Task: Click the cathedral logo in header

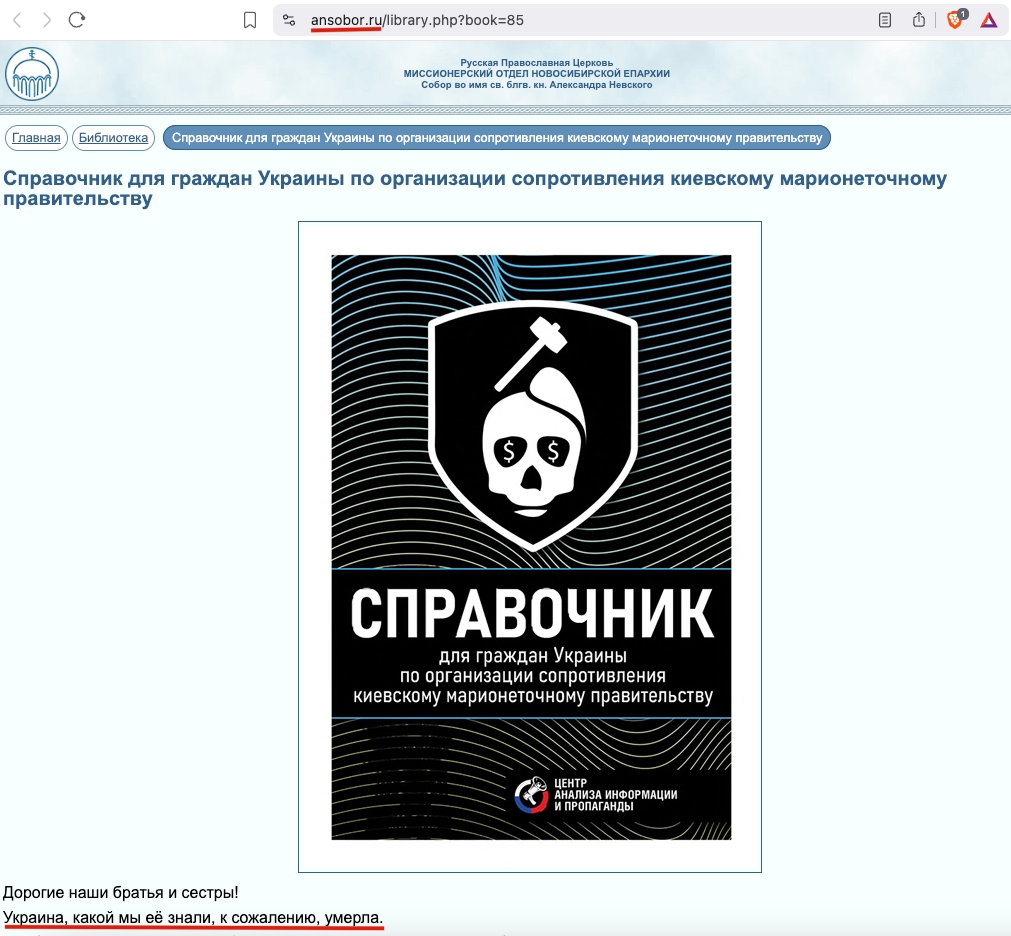Action: point(32,73)
